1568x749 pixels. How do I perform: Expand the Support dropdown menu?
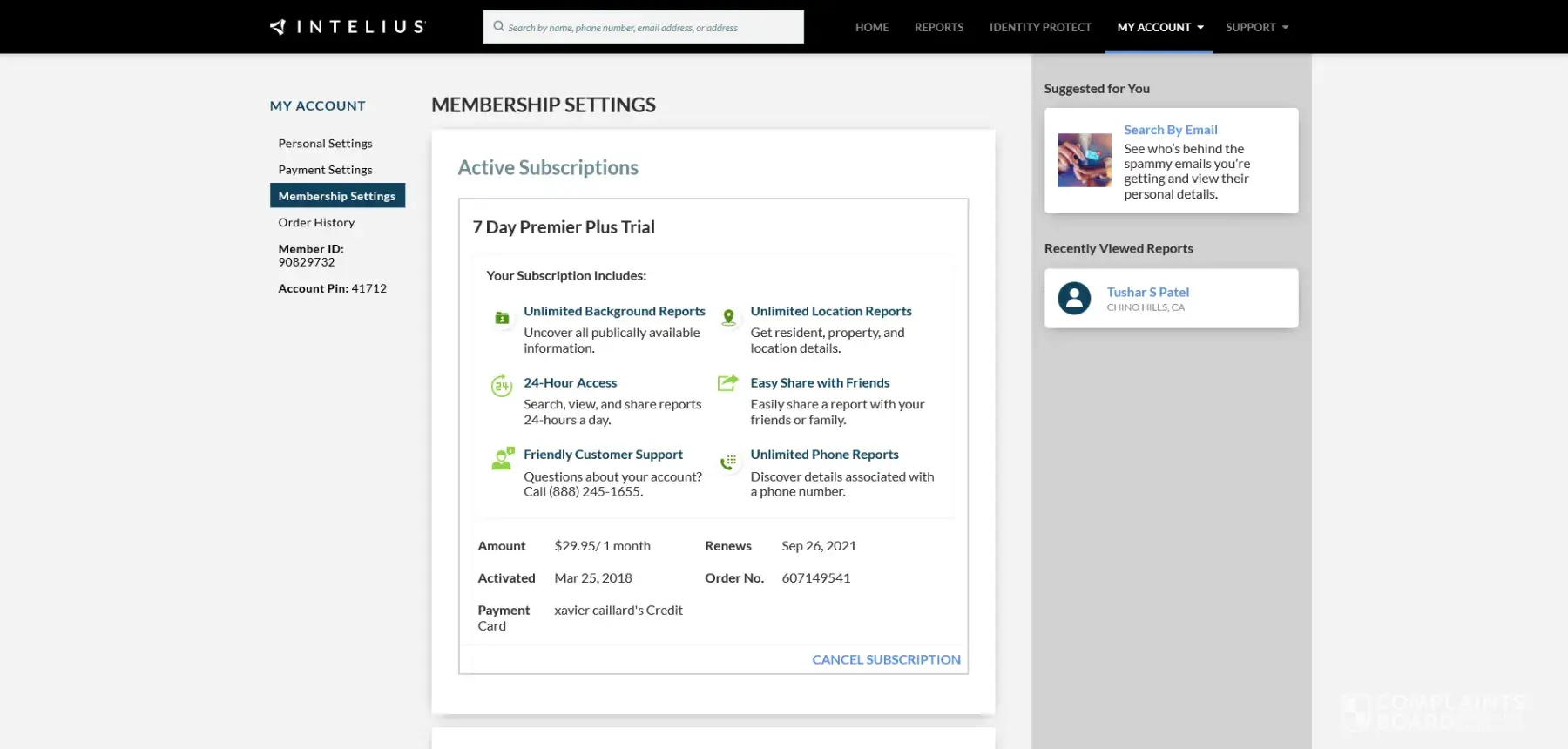[1256, 27]
